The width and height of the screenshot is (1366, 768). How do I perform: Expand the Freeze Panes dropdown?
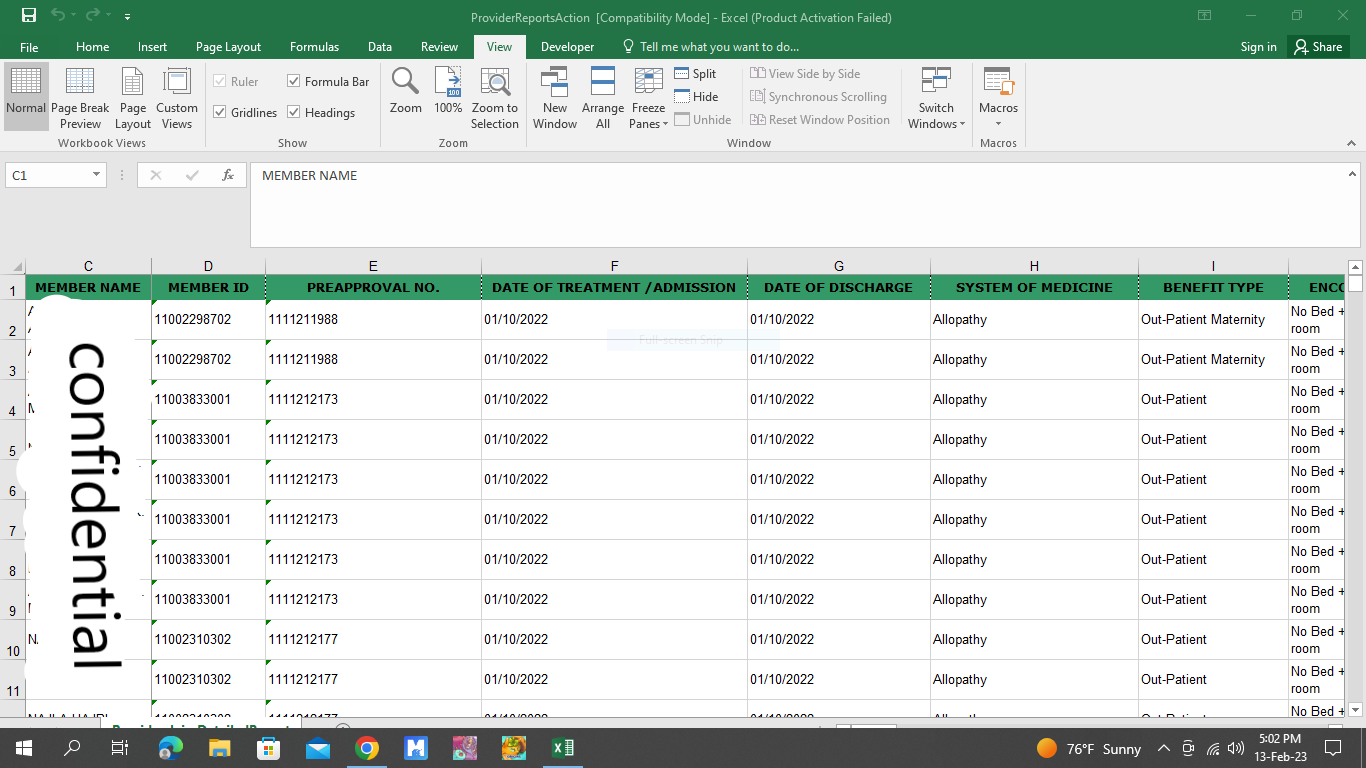click(x=648, y=98)
